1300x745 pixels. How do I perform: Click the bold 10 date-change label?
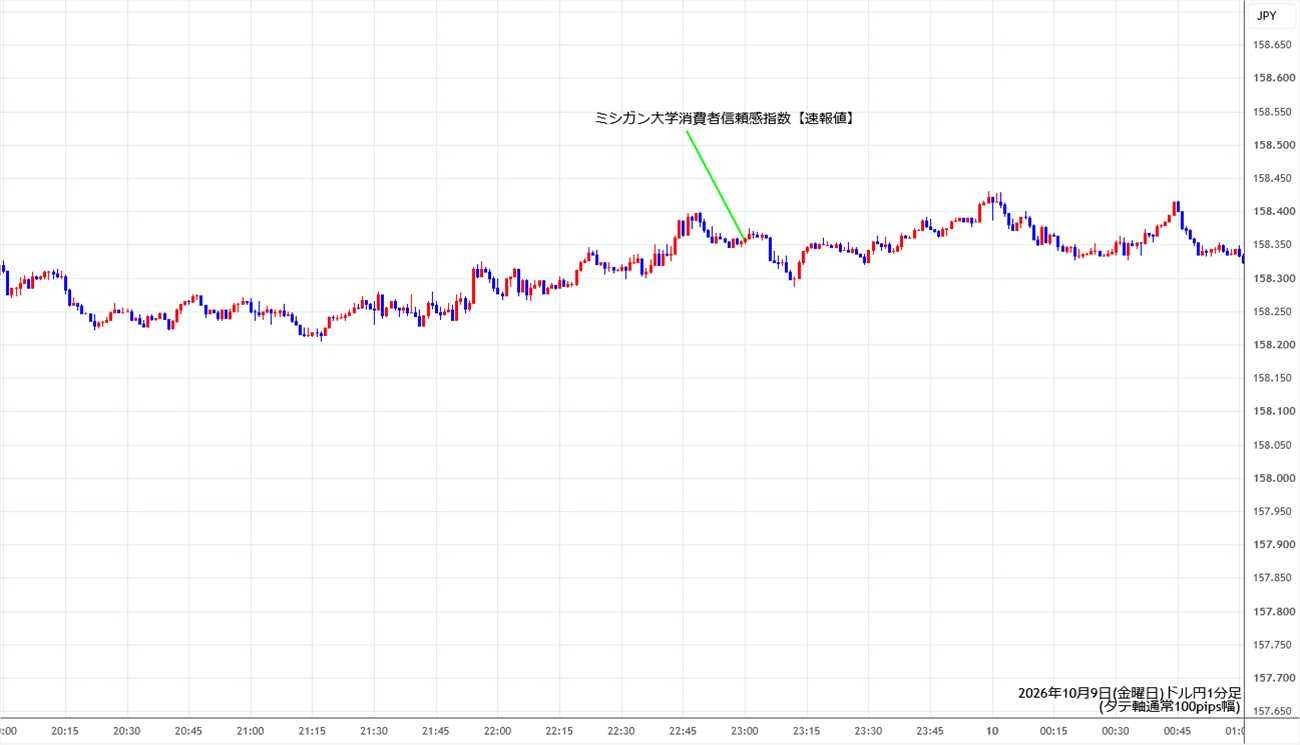(992, 731)
